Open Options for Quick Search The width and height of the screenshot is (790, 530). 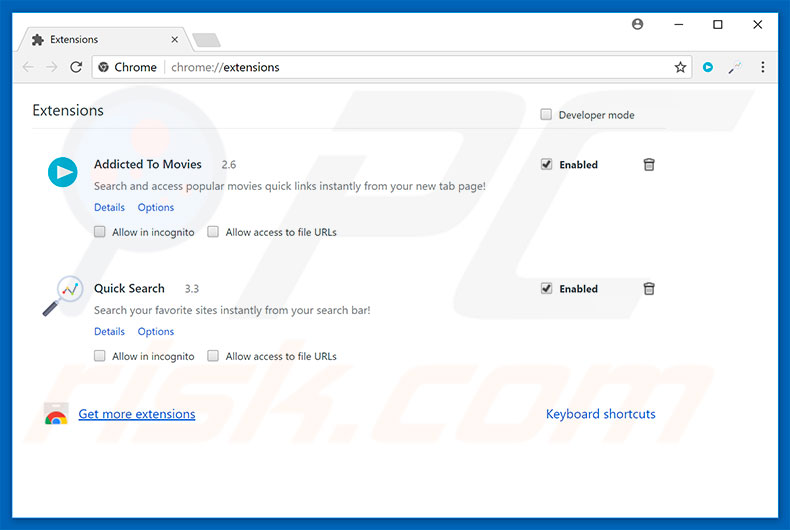click(156, 331)
